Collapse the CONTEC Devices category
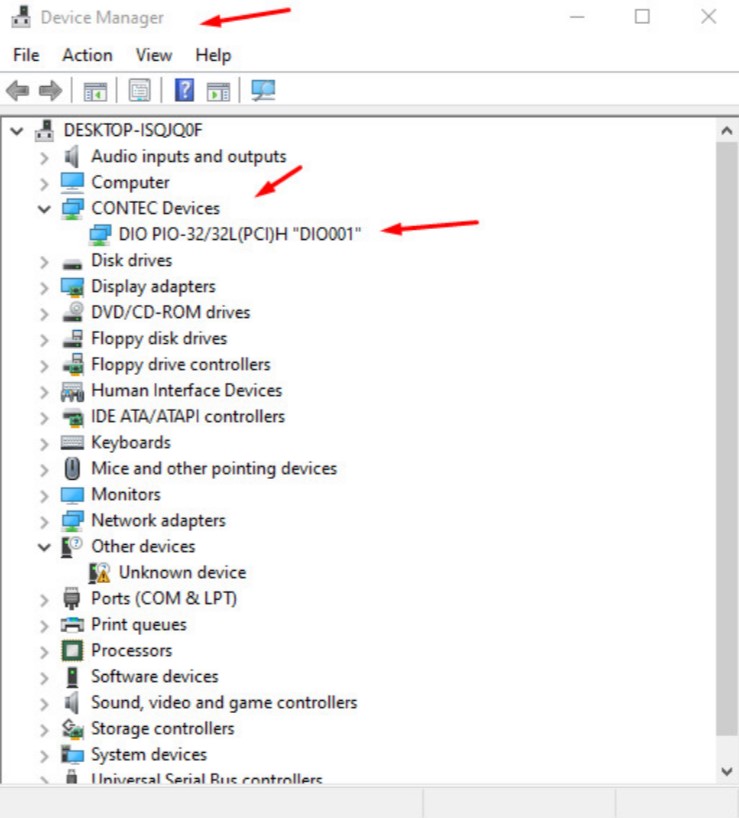This screenshot has height=818, width=739. tap(44, 209)
